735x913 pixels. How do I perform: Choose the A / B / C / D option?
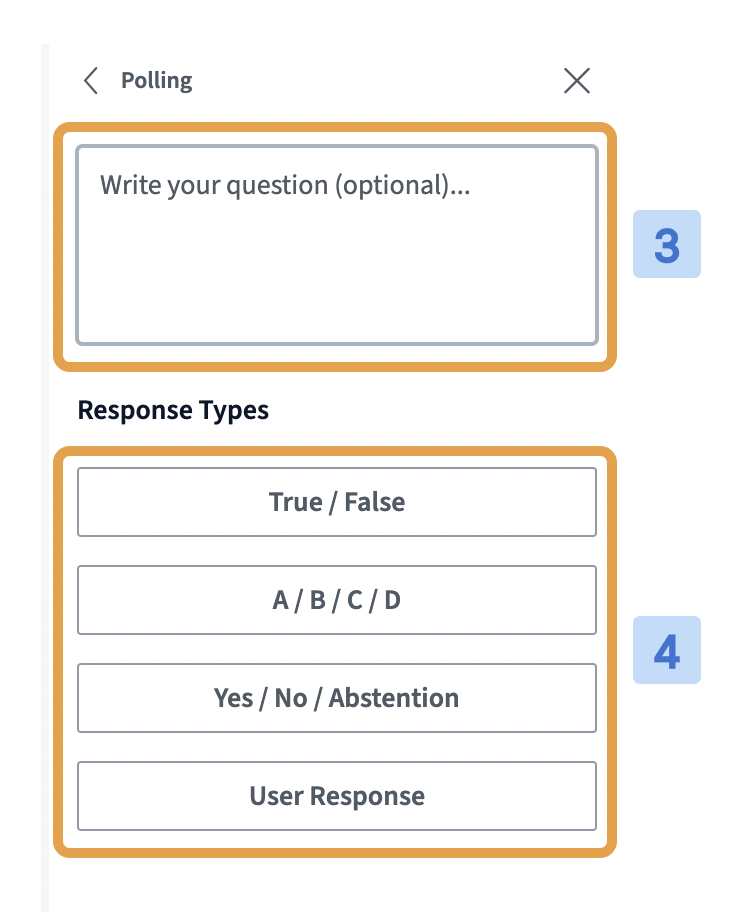tap(336, 600)
